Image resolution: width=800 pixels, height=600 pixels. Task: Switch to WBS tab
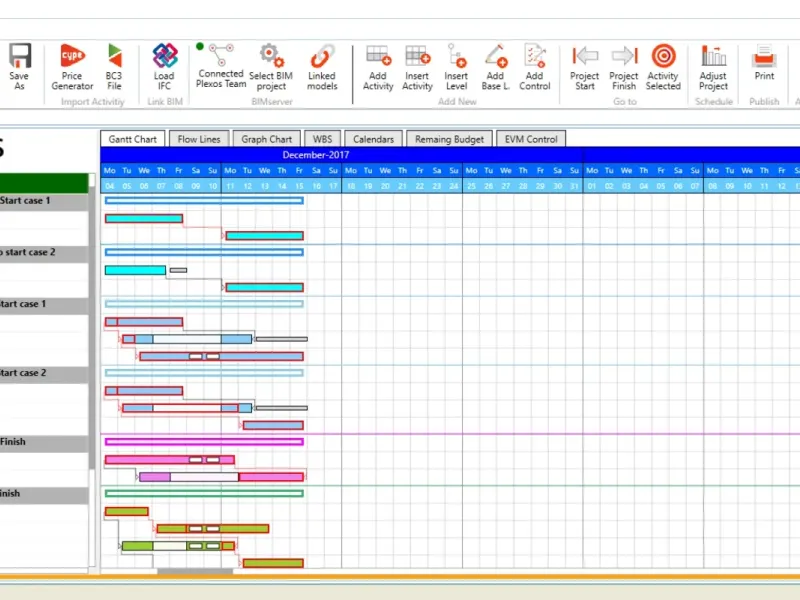coord(322,139)
